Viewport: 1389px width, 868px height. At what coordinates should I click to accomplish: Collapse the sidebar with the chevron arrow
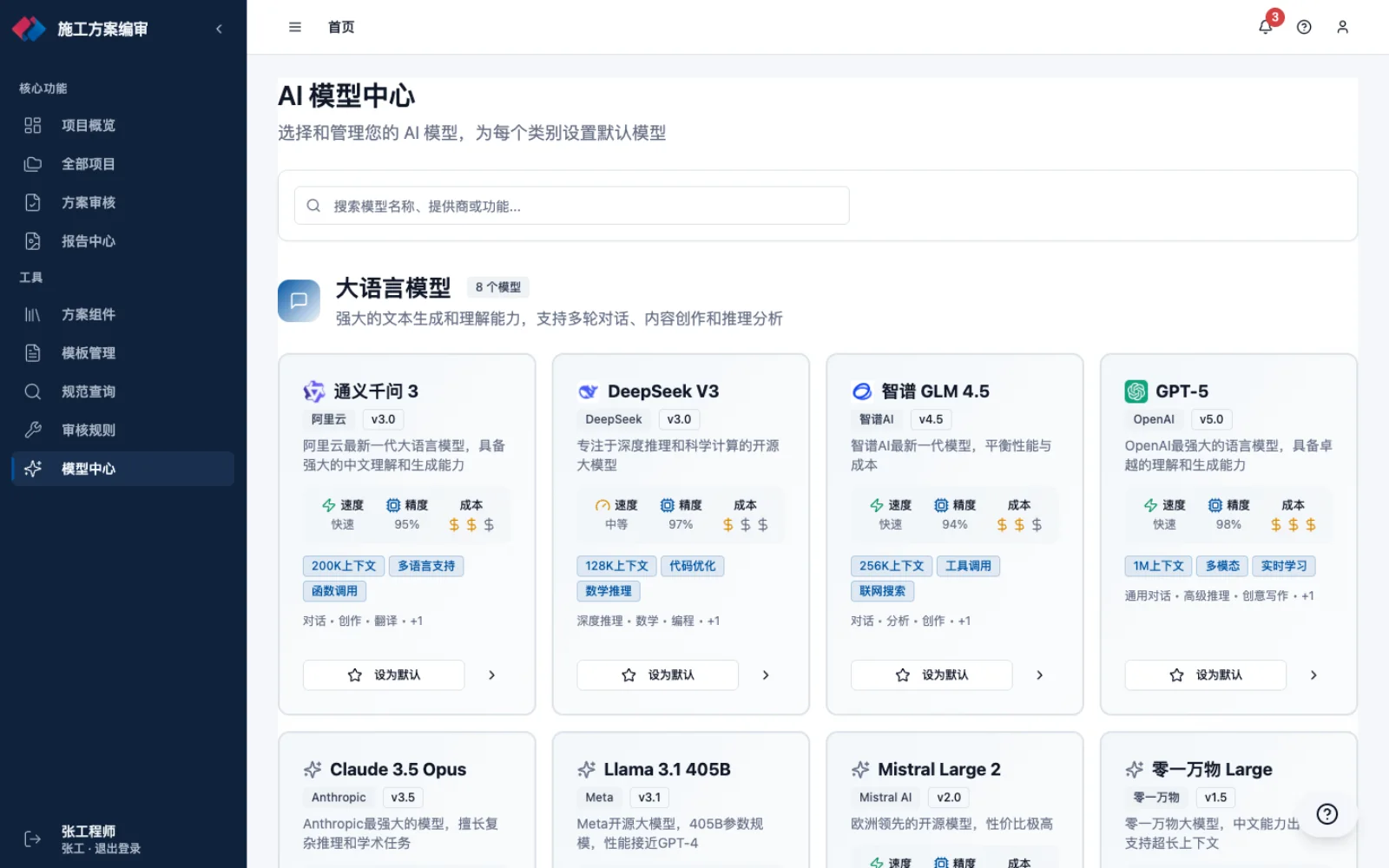click(x=219, y=29)
